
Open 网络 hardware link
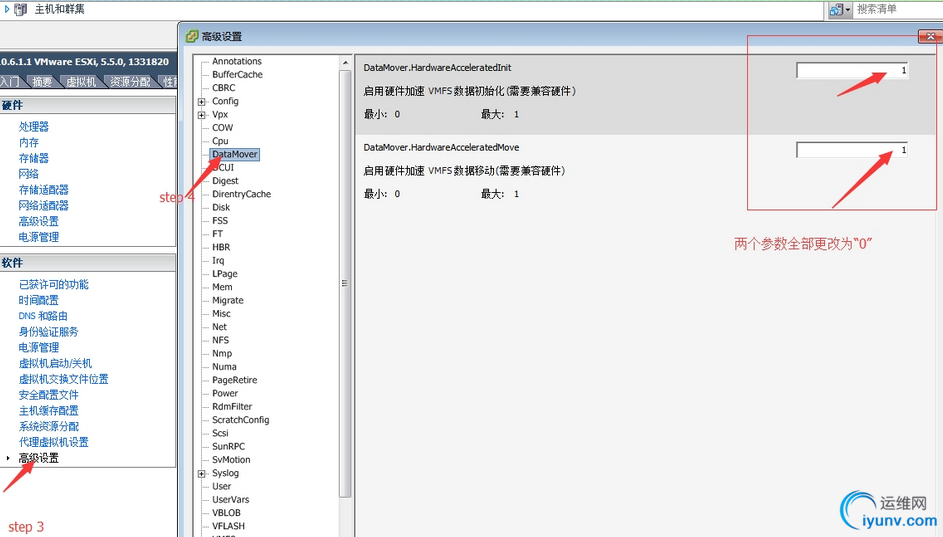pyautogui.click(x=28, y=174)
